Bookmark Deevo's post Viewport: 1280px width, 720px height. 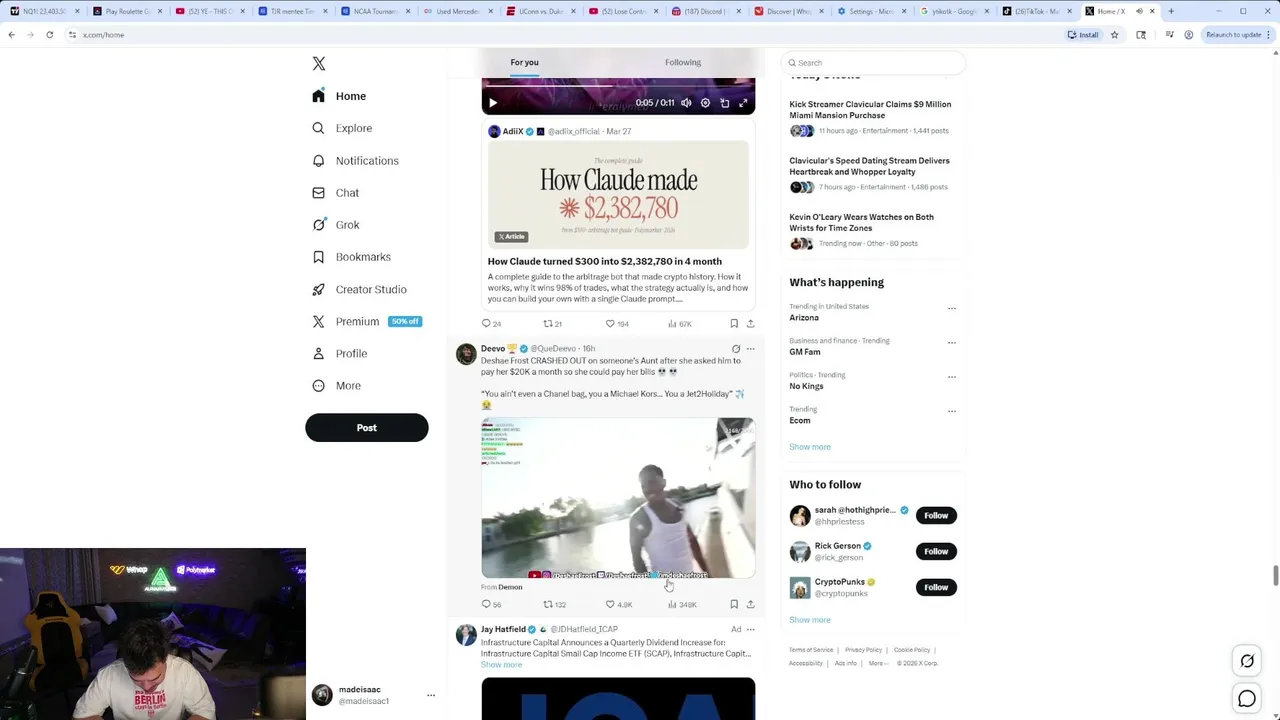coord(734,604)
